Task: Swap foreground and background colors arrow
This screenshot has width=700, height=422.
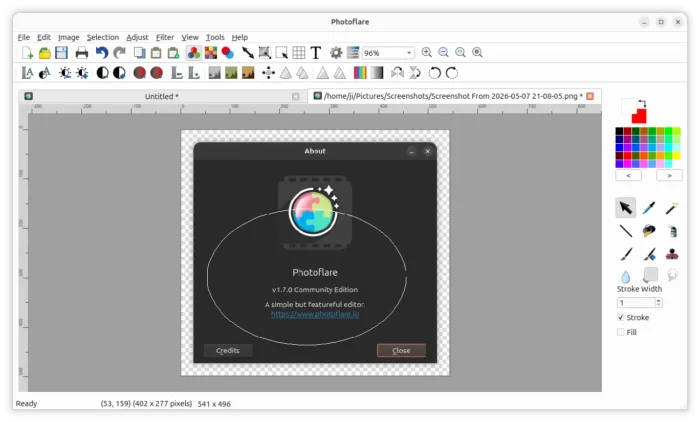Action: click(x=642, y=104)
